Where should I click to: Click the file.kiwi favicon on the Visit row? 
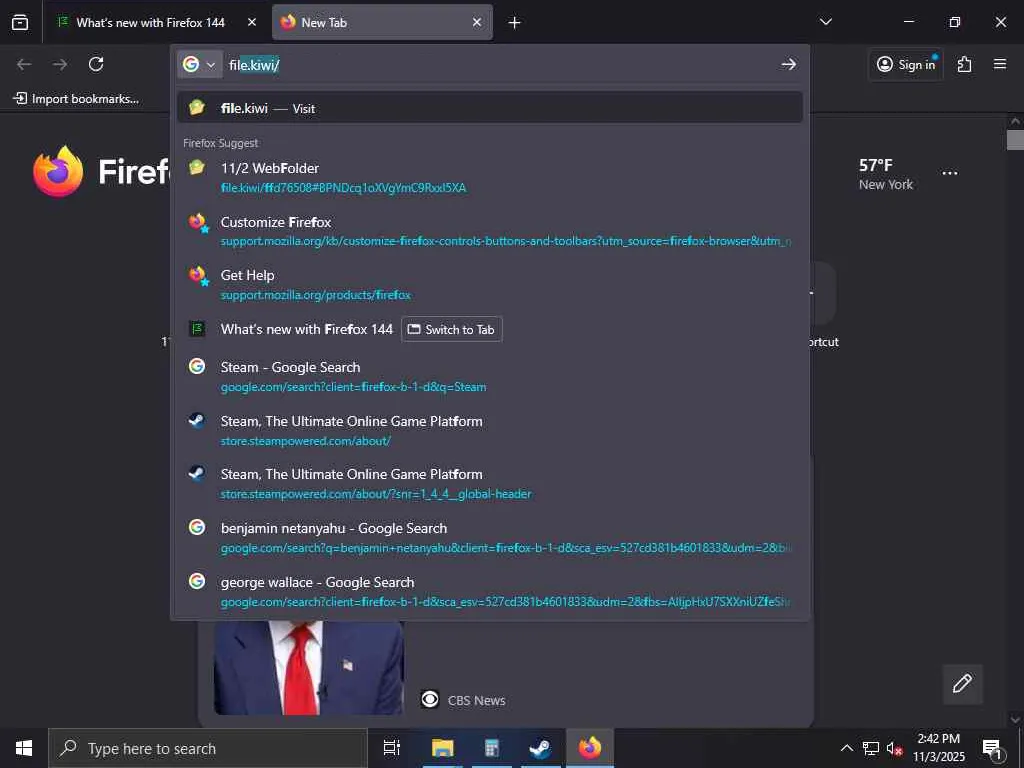[197, 107]
